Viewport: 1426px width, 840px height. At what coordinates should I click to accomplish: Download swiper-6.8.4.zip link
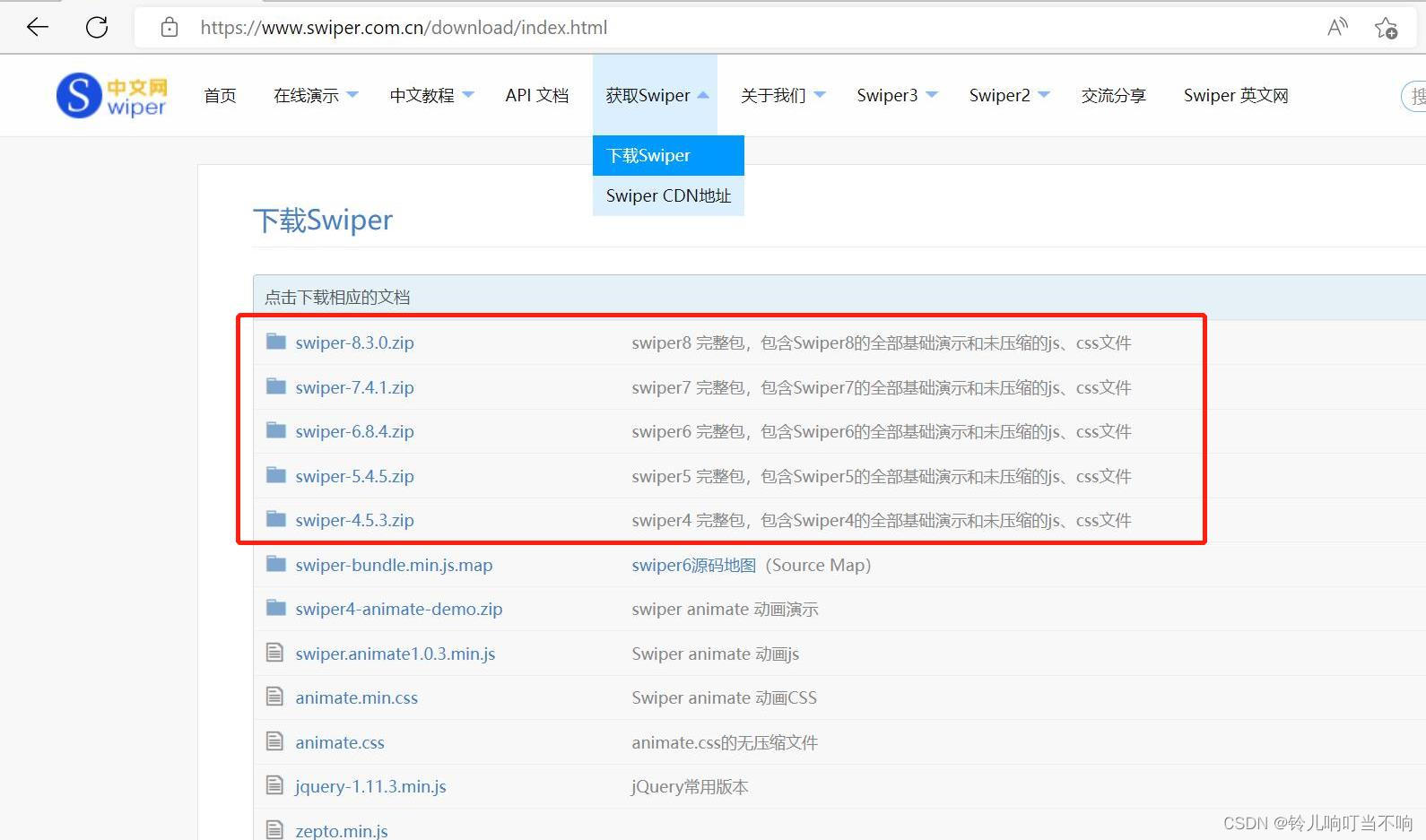click(x=354, y=431)
